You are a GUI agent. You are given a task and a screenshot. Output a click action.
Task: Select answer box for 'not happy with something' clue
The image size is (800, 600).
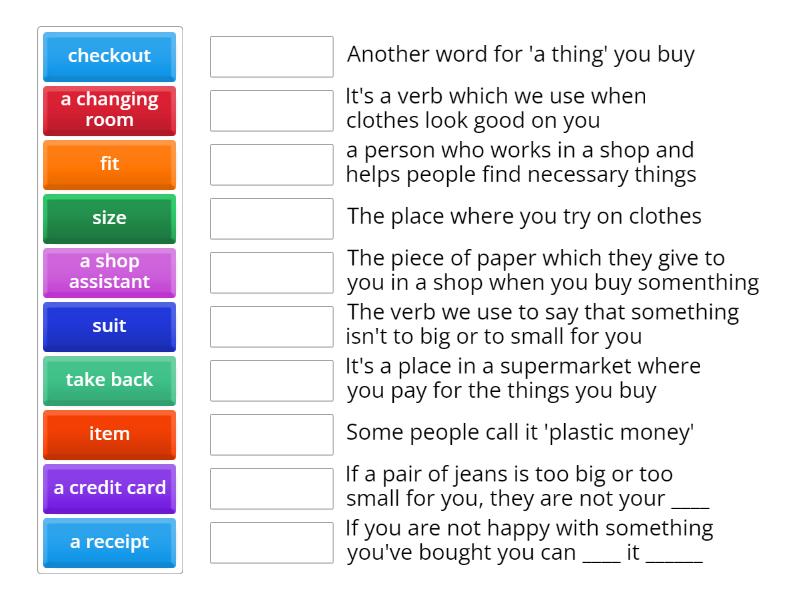point(271,542)
